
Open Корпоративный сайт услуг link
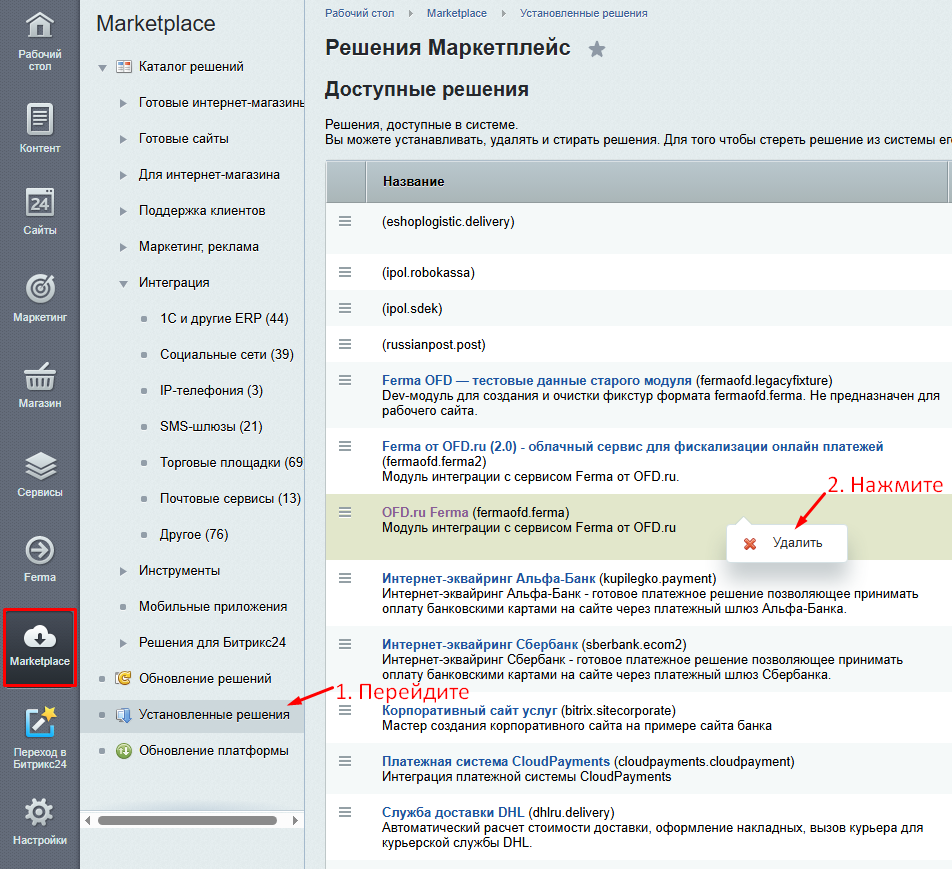click(x=469, y=710)
